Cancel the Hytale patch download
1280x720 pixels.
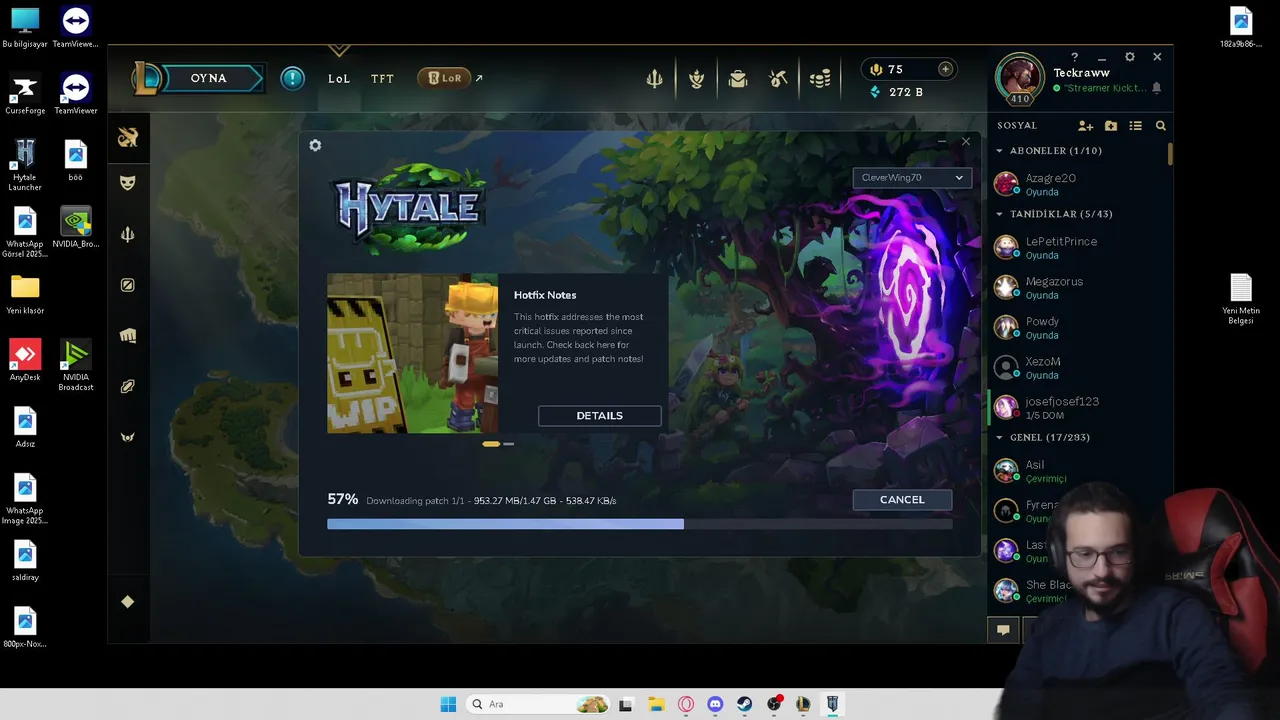902,500
